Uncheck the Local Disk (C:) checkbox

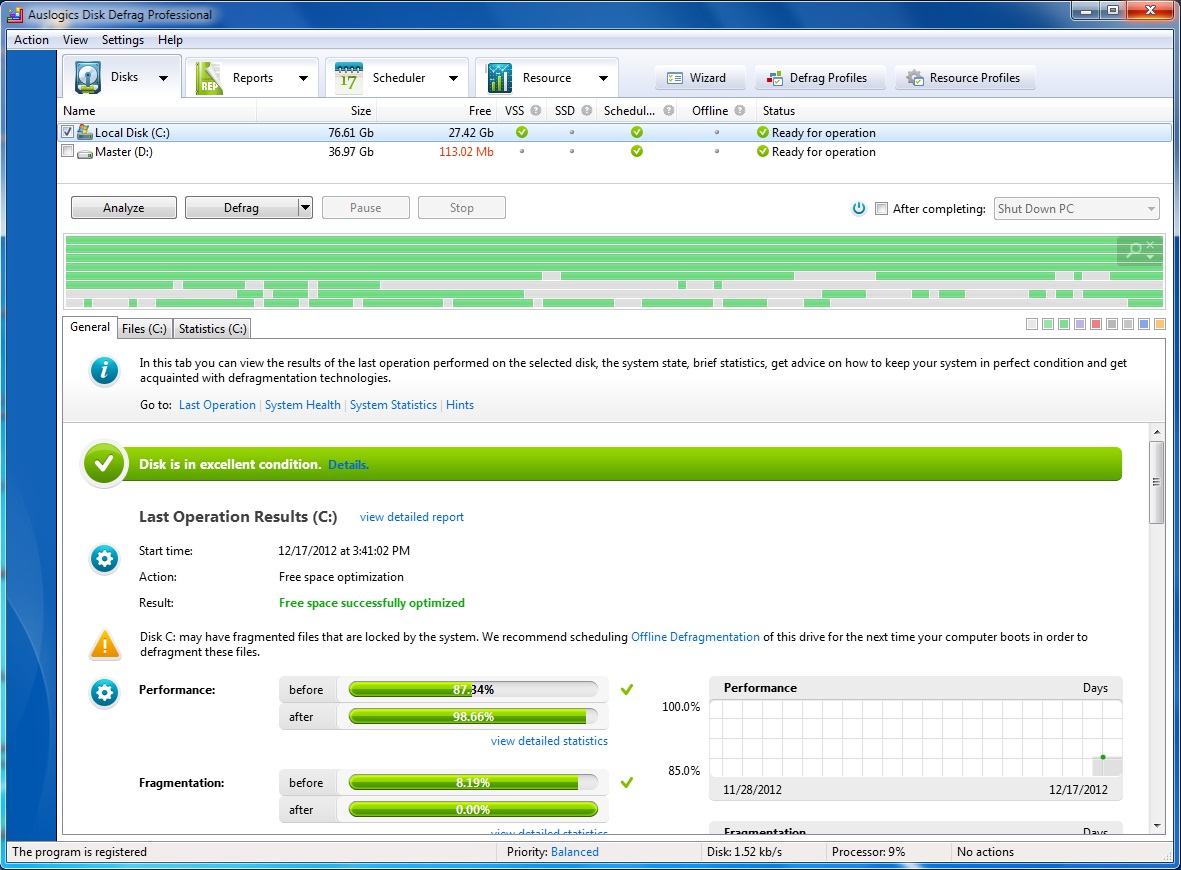coord(67,132)
